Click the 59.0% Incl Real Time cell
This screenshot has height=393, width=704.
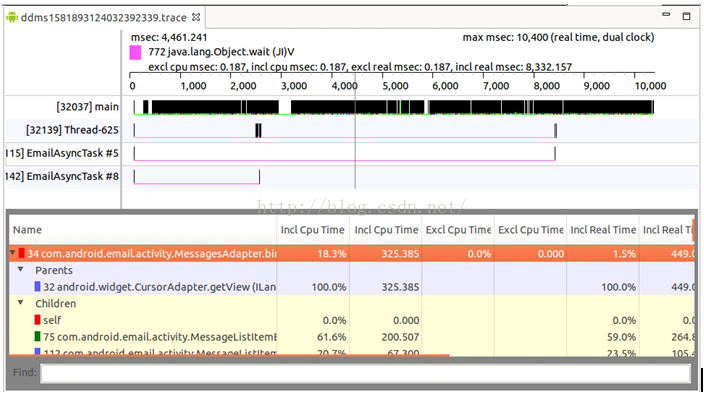pyautogui.click(x=621, y=337)
